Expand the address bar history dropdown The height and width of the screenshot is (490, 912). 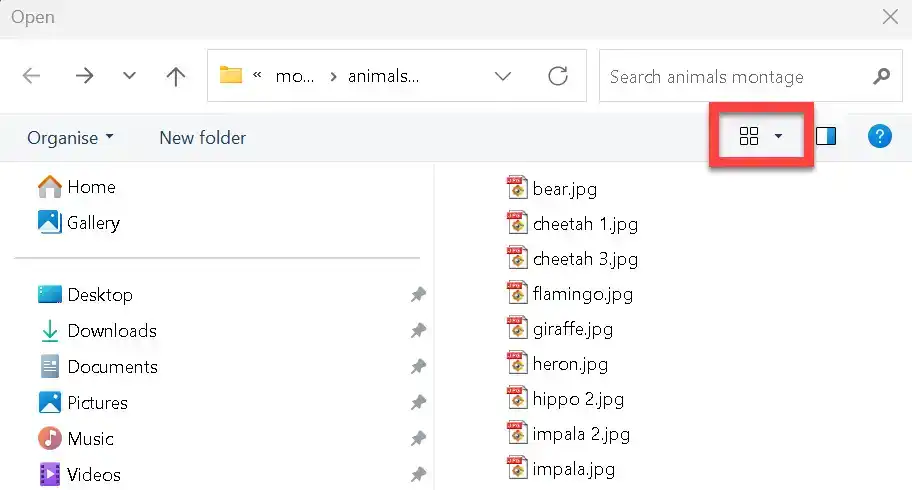[503, 77]
